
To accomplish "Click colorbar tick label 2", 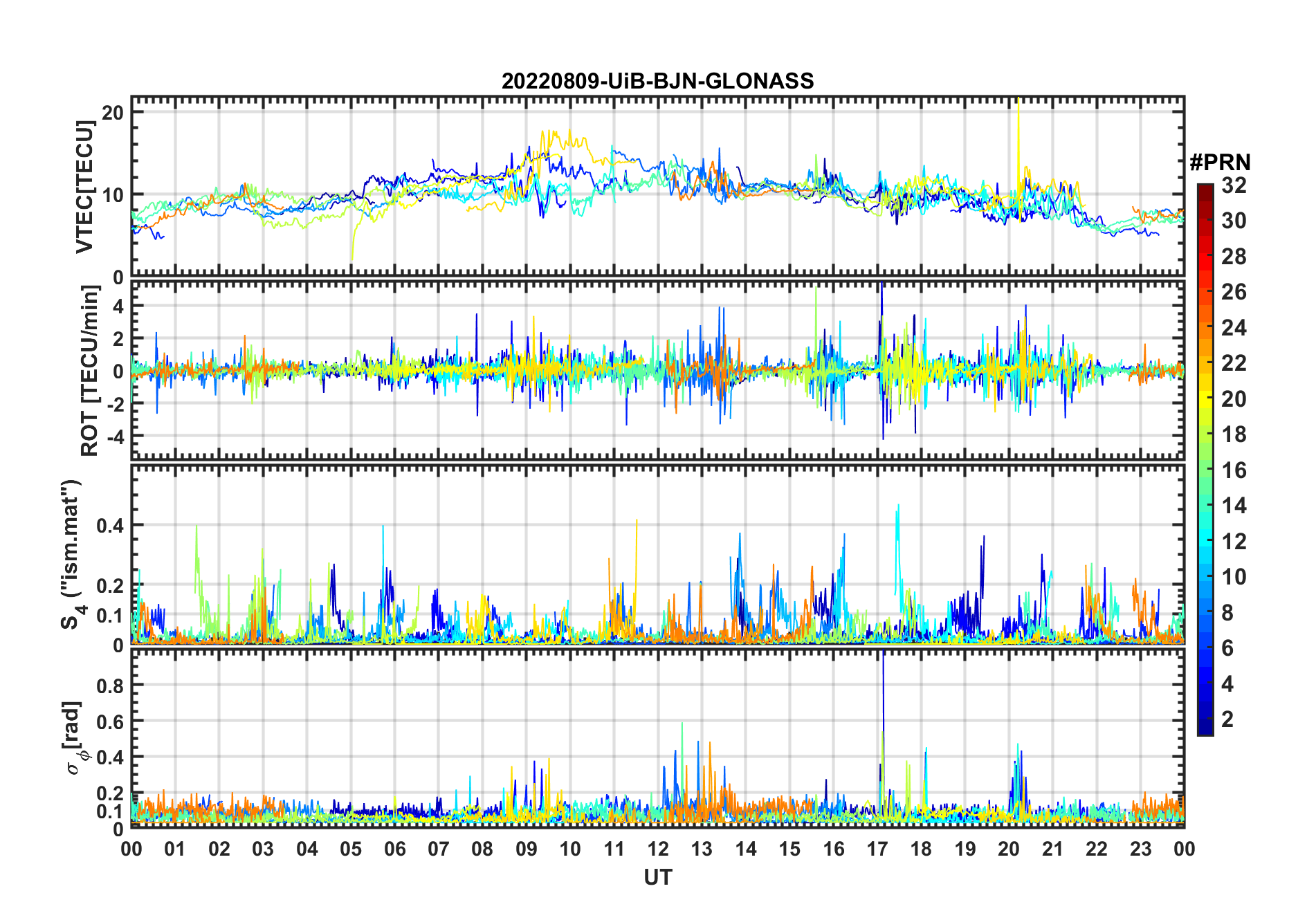I will click(1227, 719).
